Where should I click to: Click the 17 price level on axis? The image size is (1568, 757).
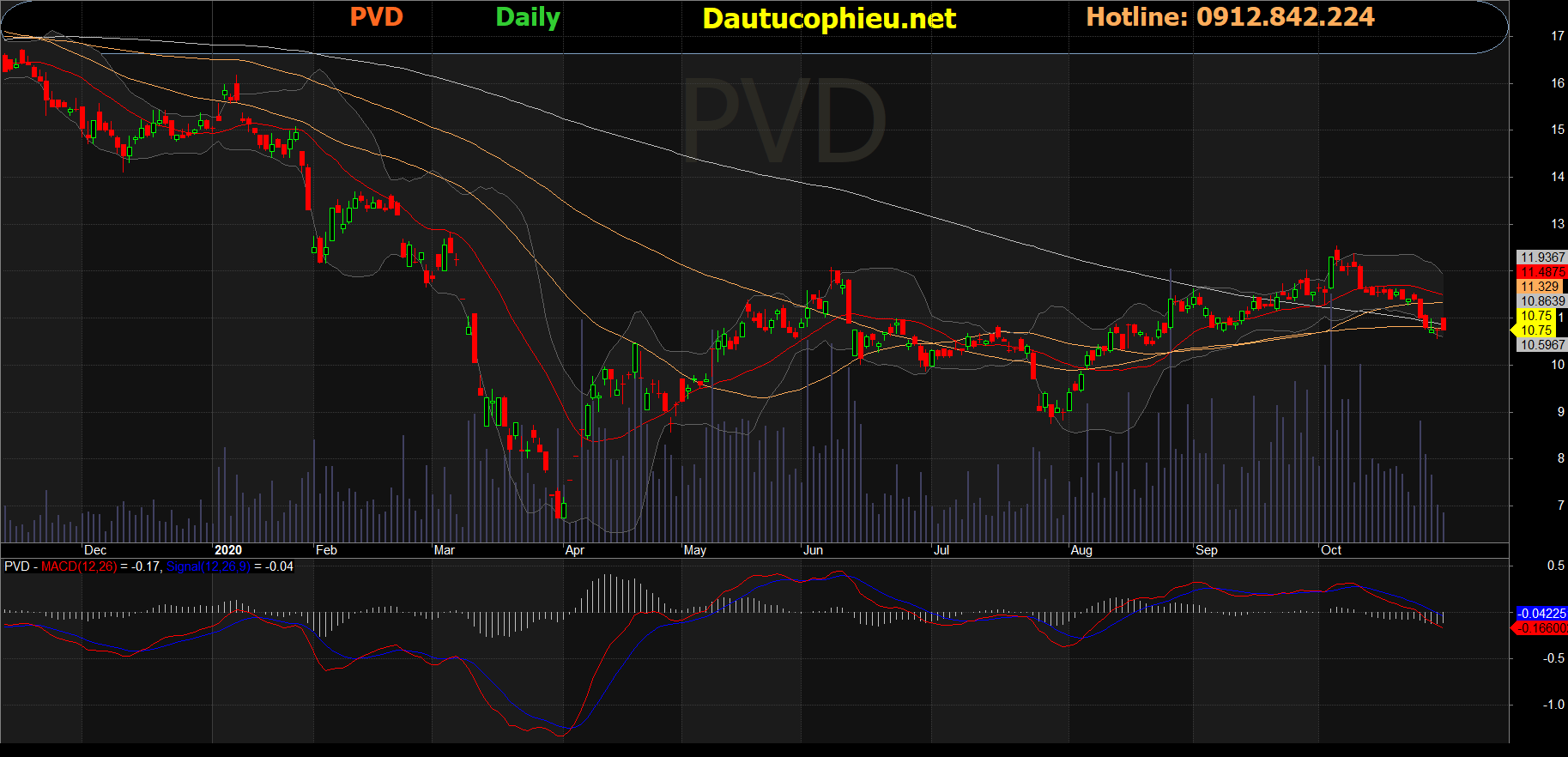coord(1558,36)
